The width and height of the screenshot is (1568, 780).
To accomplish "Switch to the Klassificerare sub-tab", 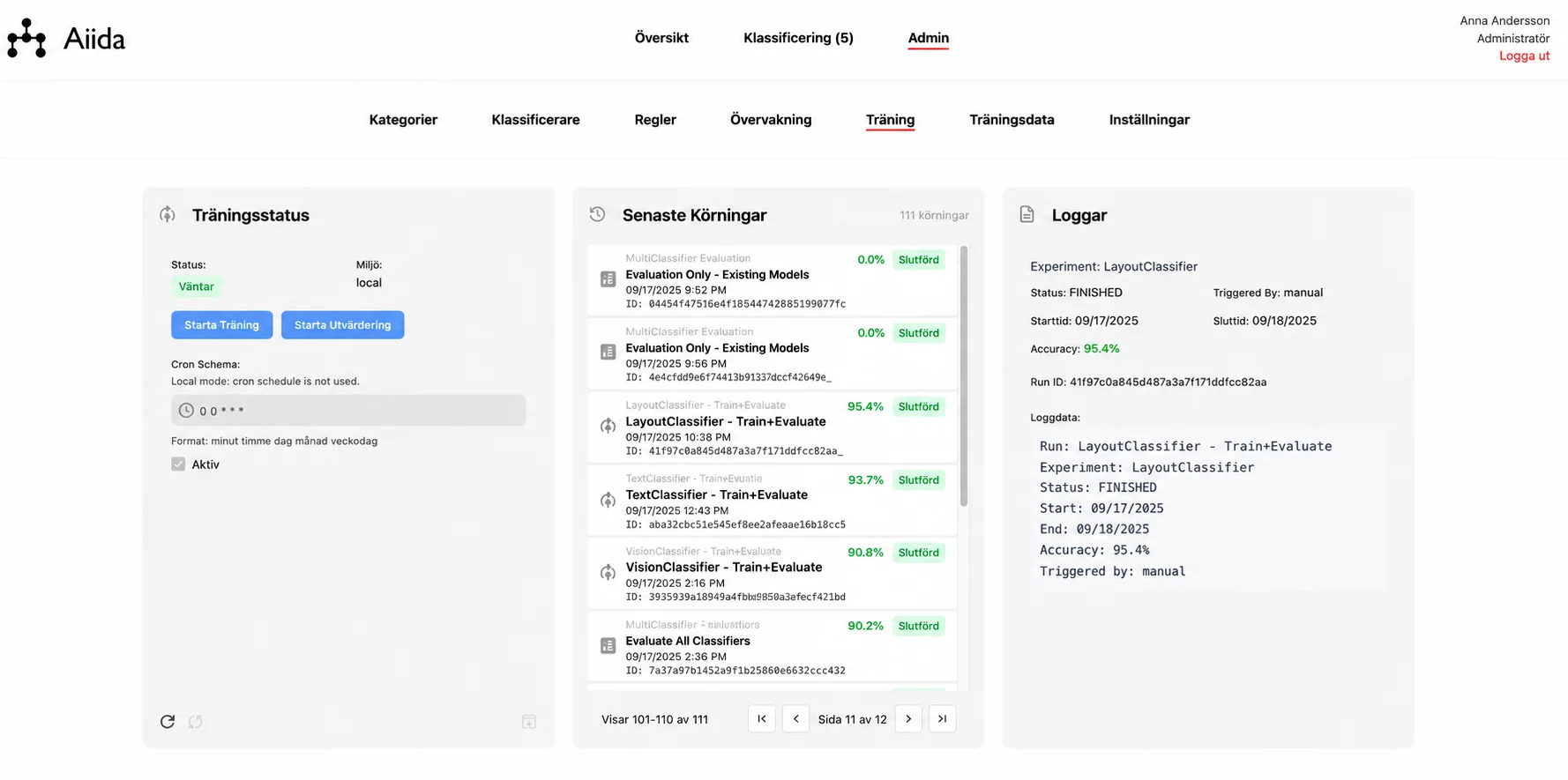I will pos(535,120).
